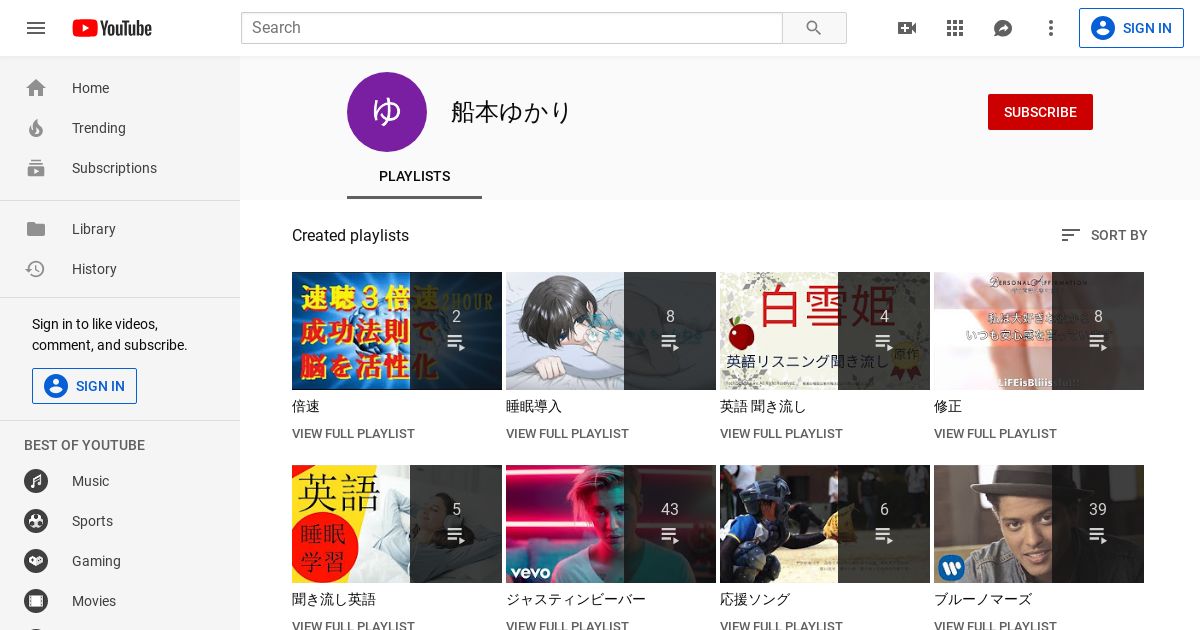
Task: Click the 修正 playlist title
Action: pos(948,407)
